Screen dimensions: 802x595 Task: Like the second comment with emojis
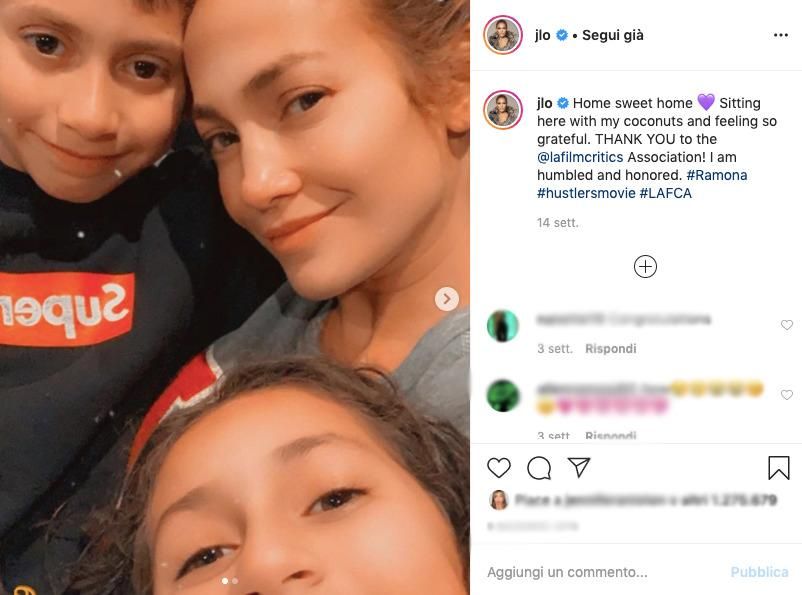click(x=787, y=394)
